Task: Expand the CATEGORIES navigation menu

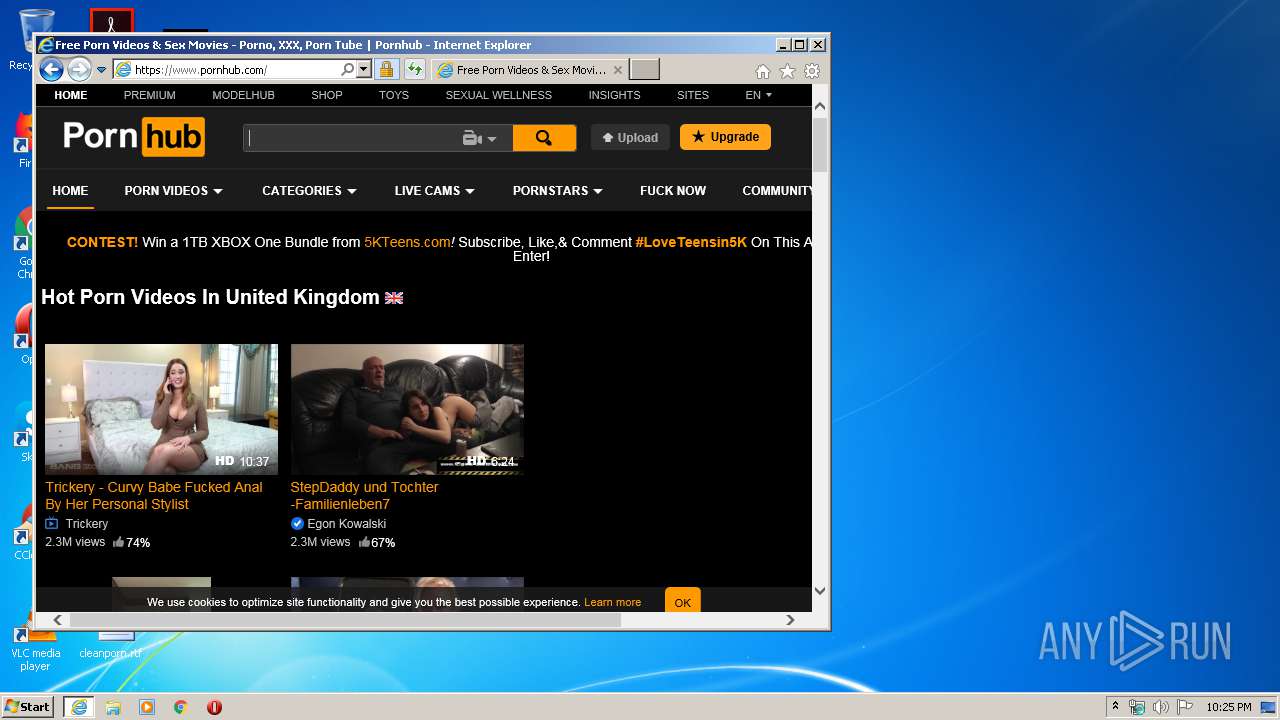Action: [309, 190]
